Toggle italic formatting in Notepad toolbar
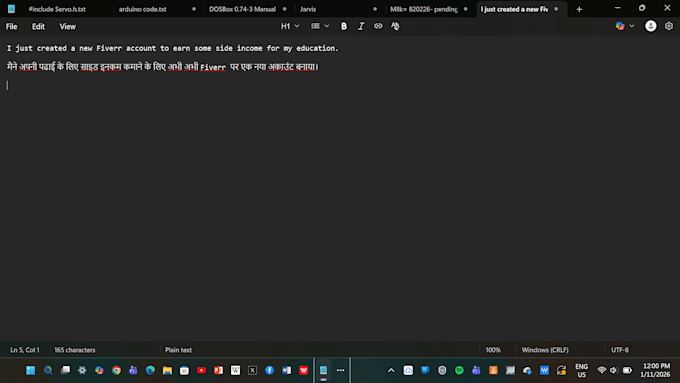This screenshot has width=680, height=383. pos(361,26)
